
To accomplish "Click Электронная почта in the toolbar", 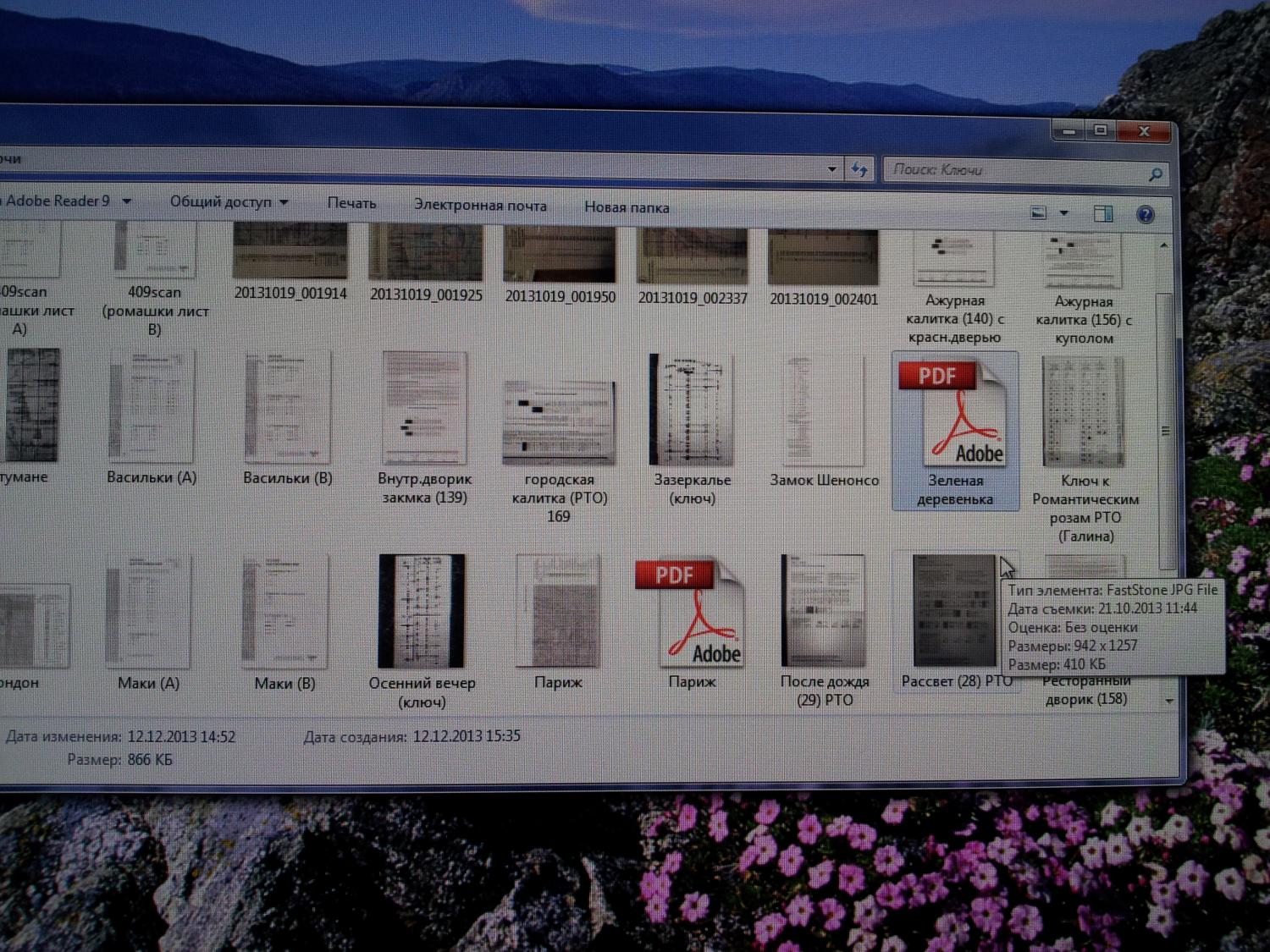I will 480,206.
